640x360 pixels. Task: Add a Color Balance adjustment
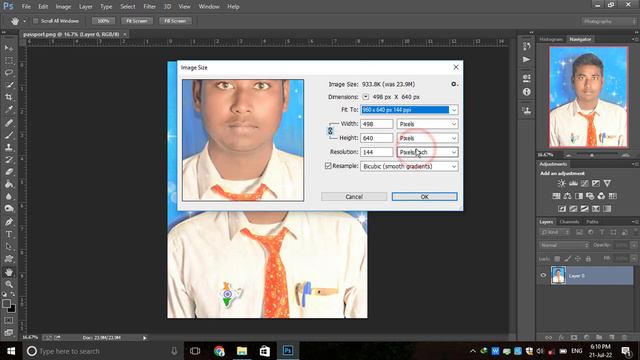click(568, 196)
